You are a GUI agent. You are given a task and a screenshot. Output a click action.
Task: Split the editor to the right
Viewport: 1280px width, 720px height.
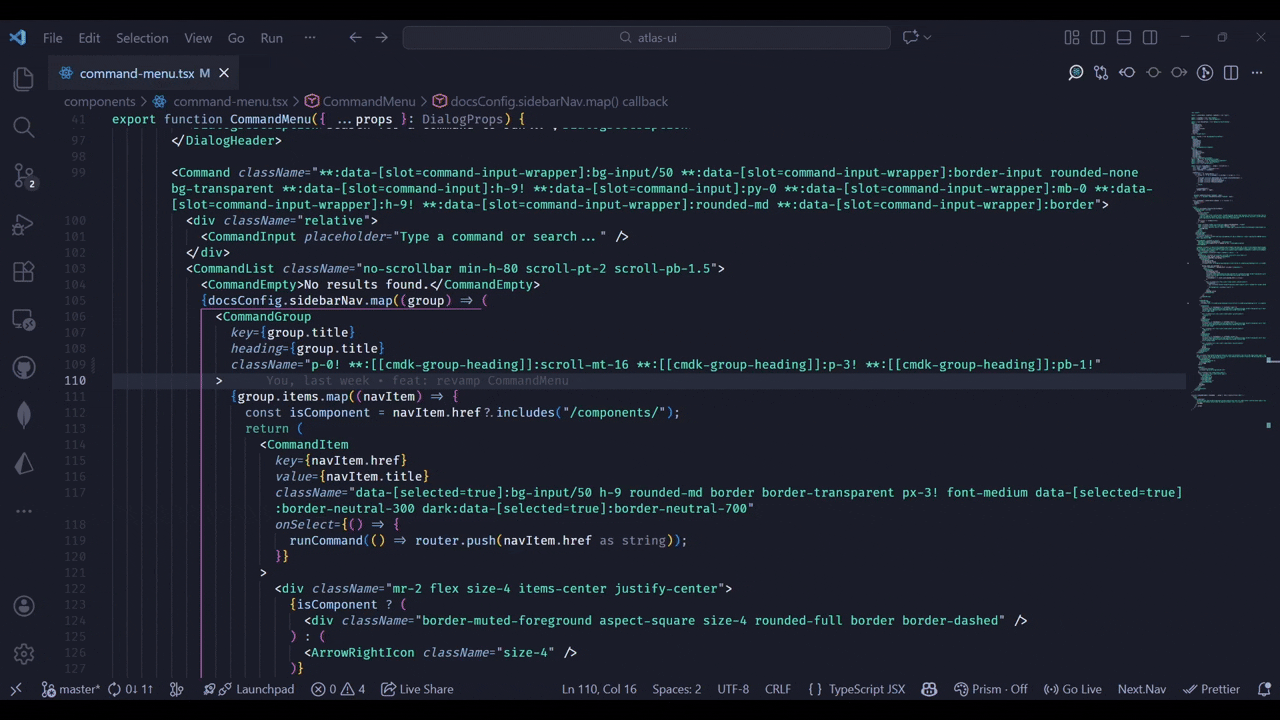(1231, 73)
